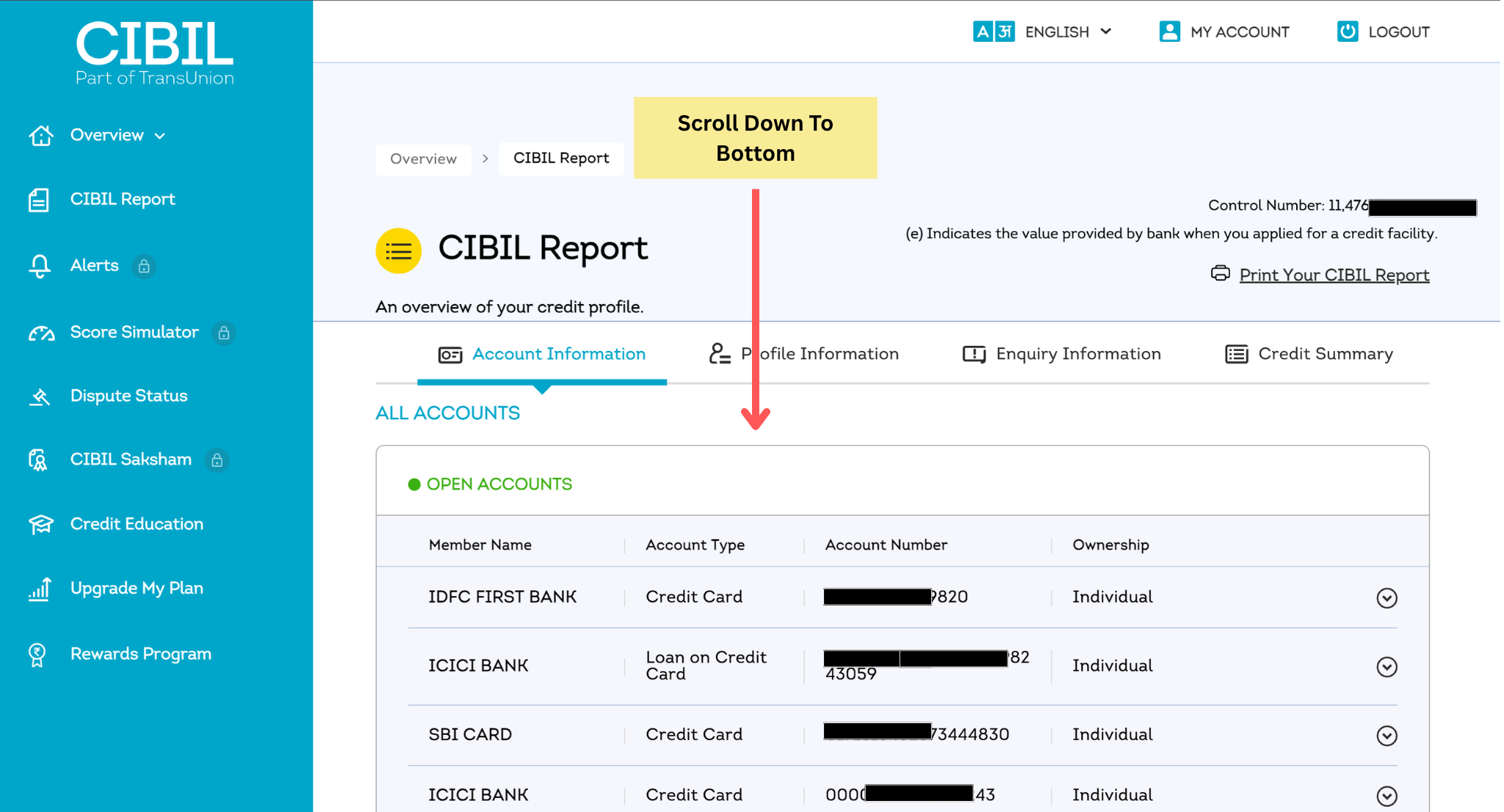Expand the SBI CARD account row
Screen dimensions: 1504x812
(1386, 736)
